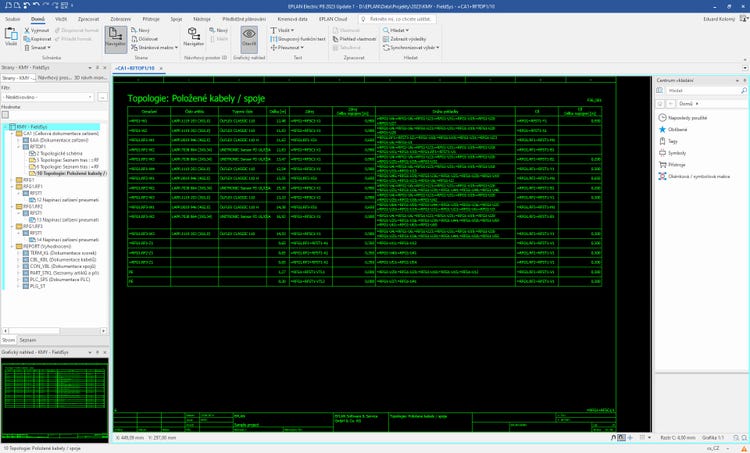Switch to the Zobrazení ribbon tab
The height and width of the screenshot is (453, 750).
click(x=121, y=19)
